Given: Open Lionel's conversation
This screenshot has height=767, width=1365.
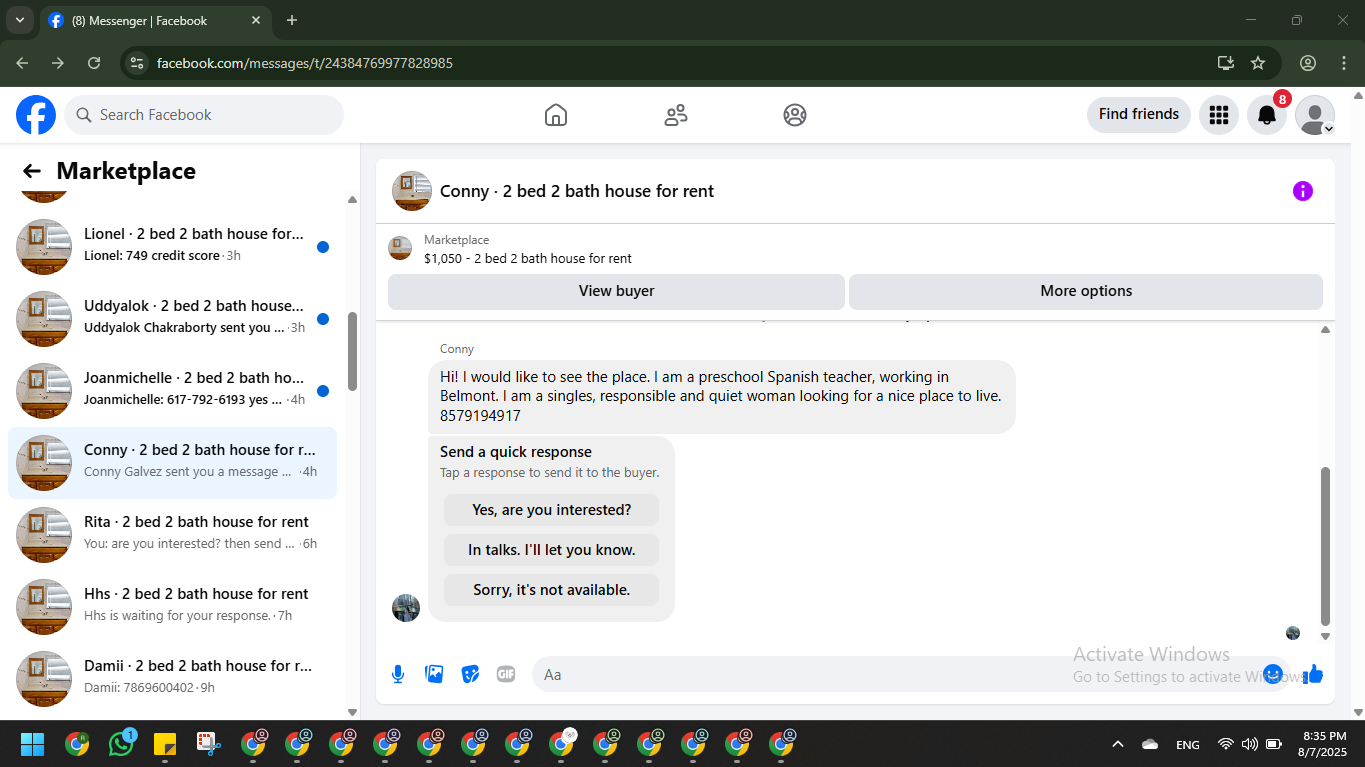Looking at the screenshot, I should coord(172,246).
